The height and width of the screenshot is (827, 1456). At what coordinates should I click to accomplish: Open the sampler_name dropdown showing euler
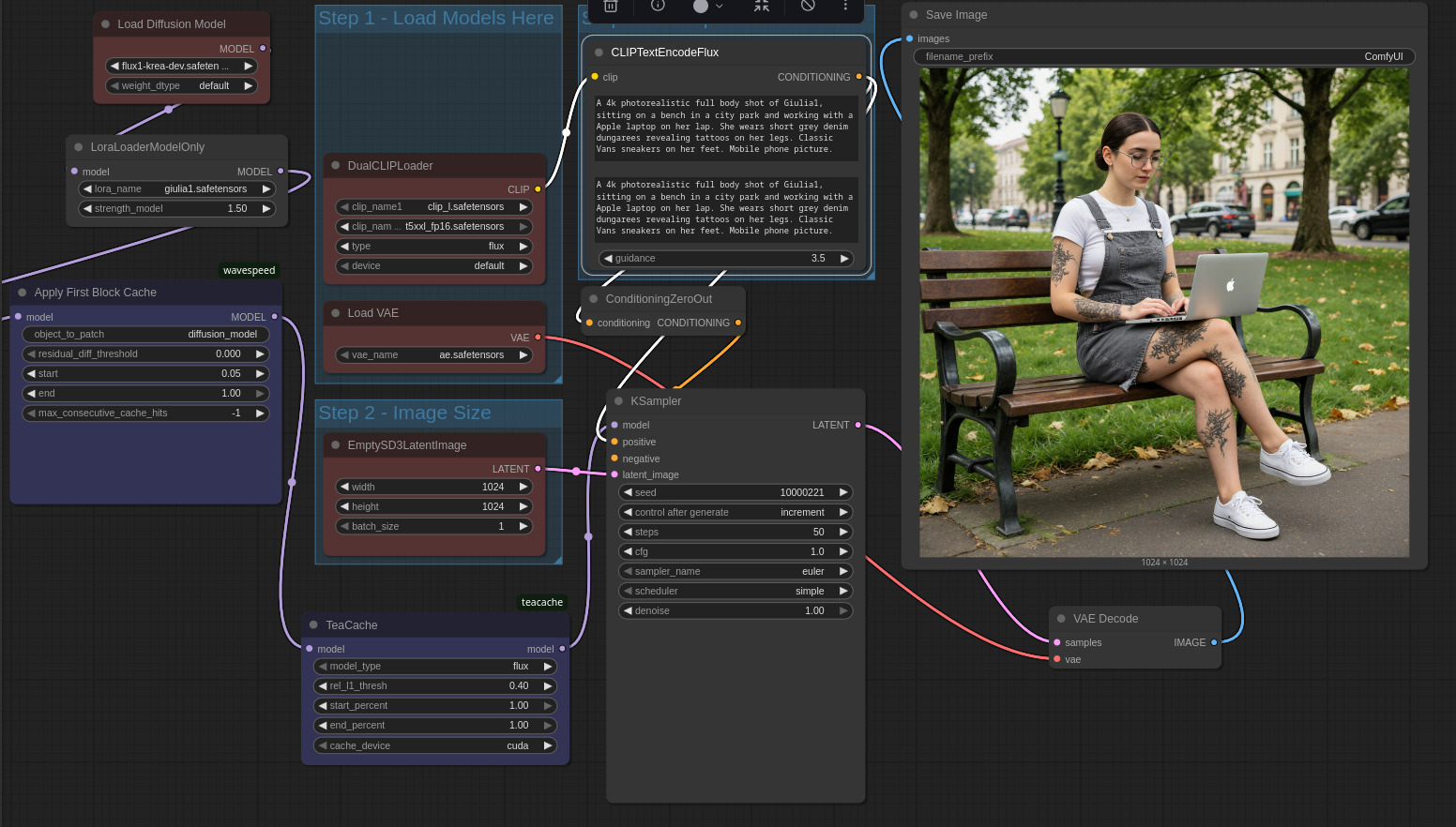pos(736,571)
